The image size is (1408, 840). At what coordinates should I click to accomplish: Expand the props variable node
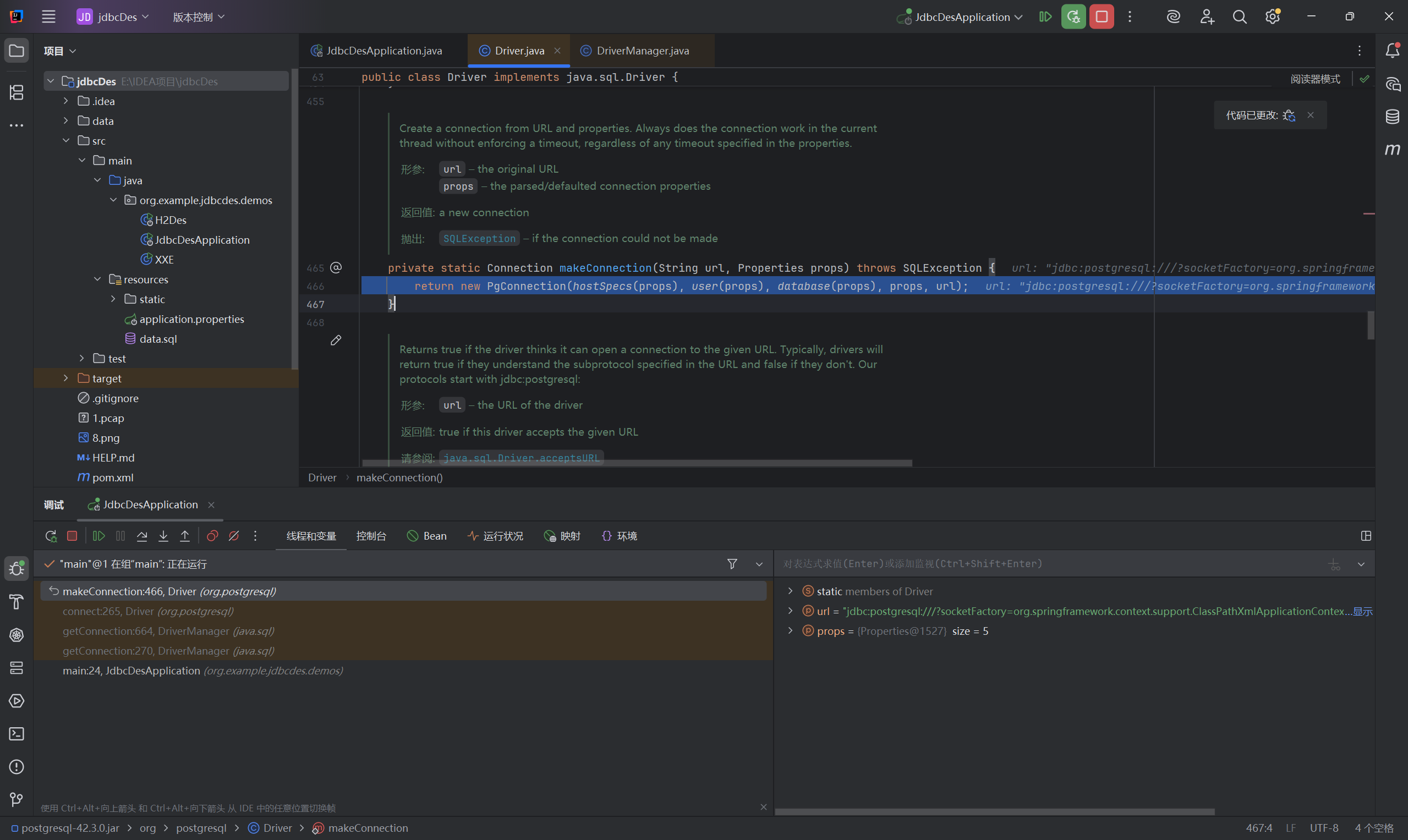[790, 630]
